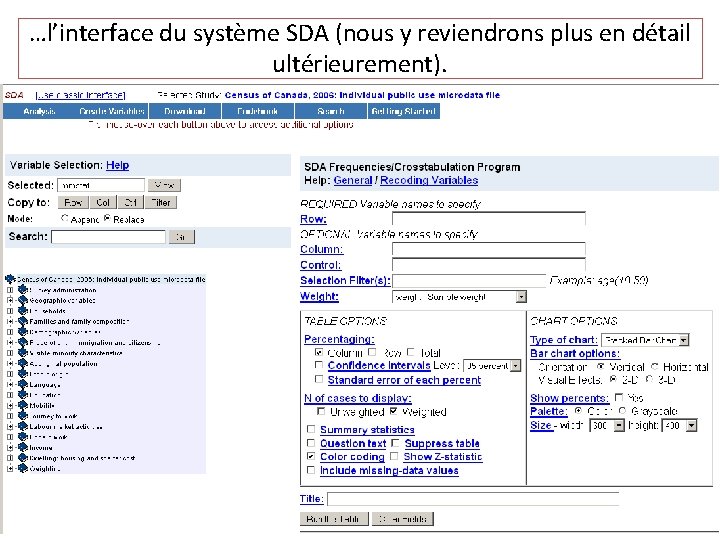This screenshot has height=540, width=720.
Task: Expand the Mobility tree node
Action: click(10, 405)
